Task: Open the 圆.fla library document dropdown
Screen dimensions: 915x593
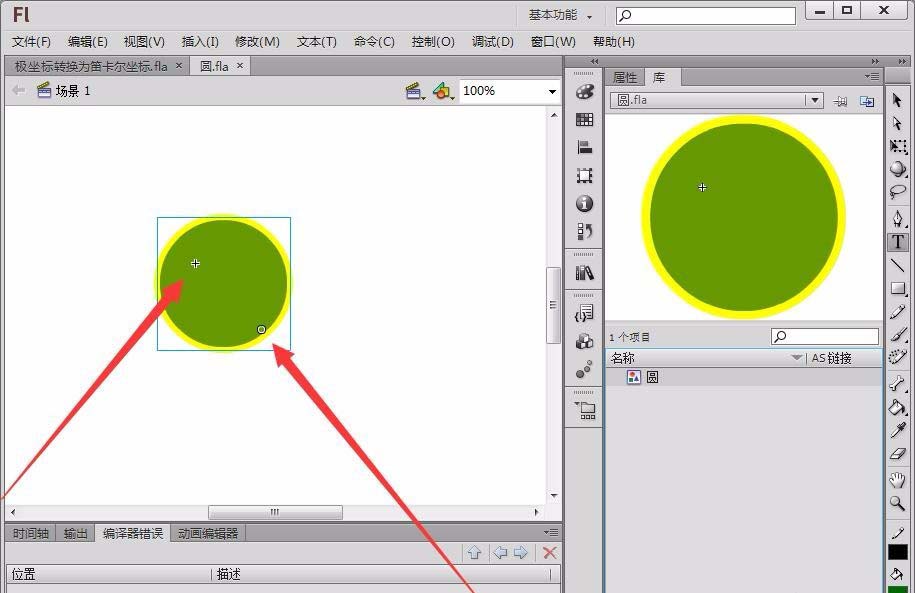Action: (816, 101)
